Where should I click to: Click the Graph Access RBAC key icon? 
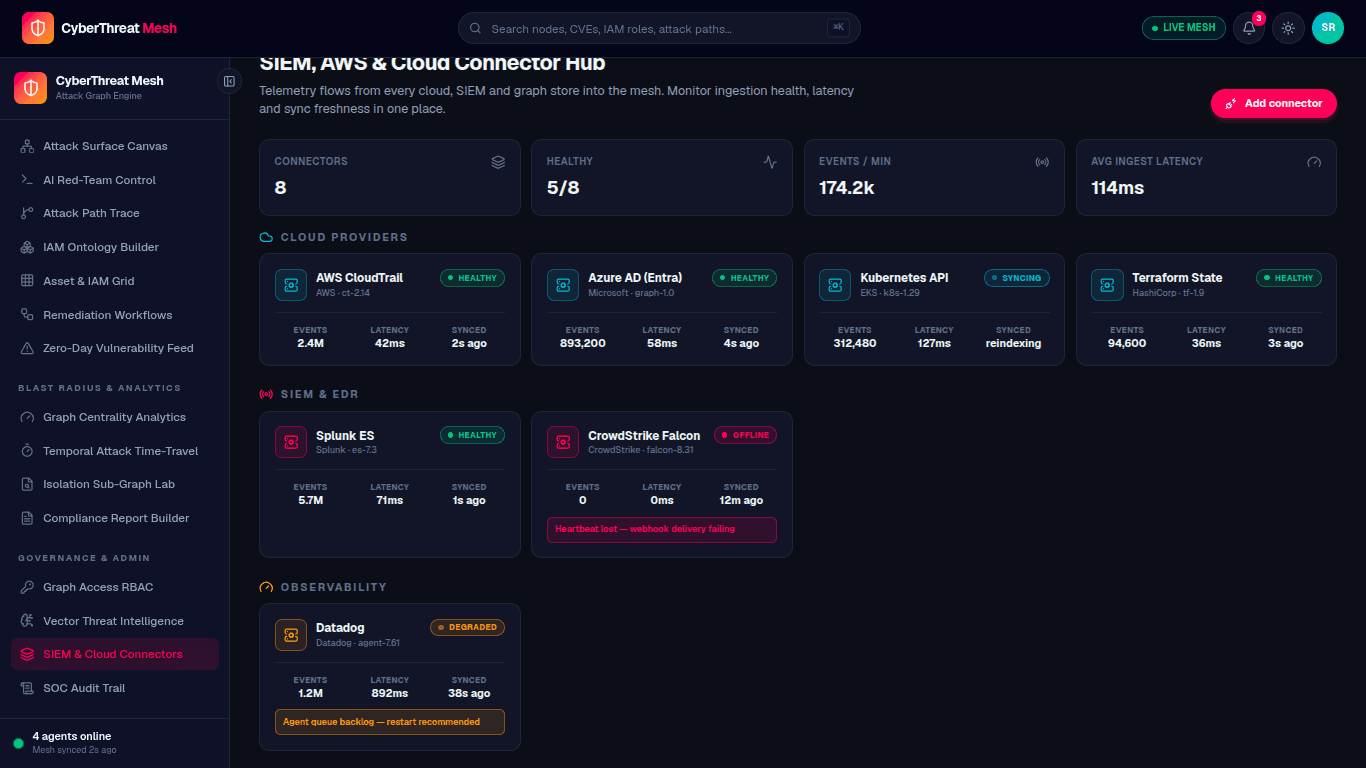tap(27, 587)
